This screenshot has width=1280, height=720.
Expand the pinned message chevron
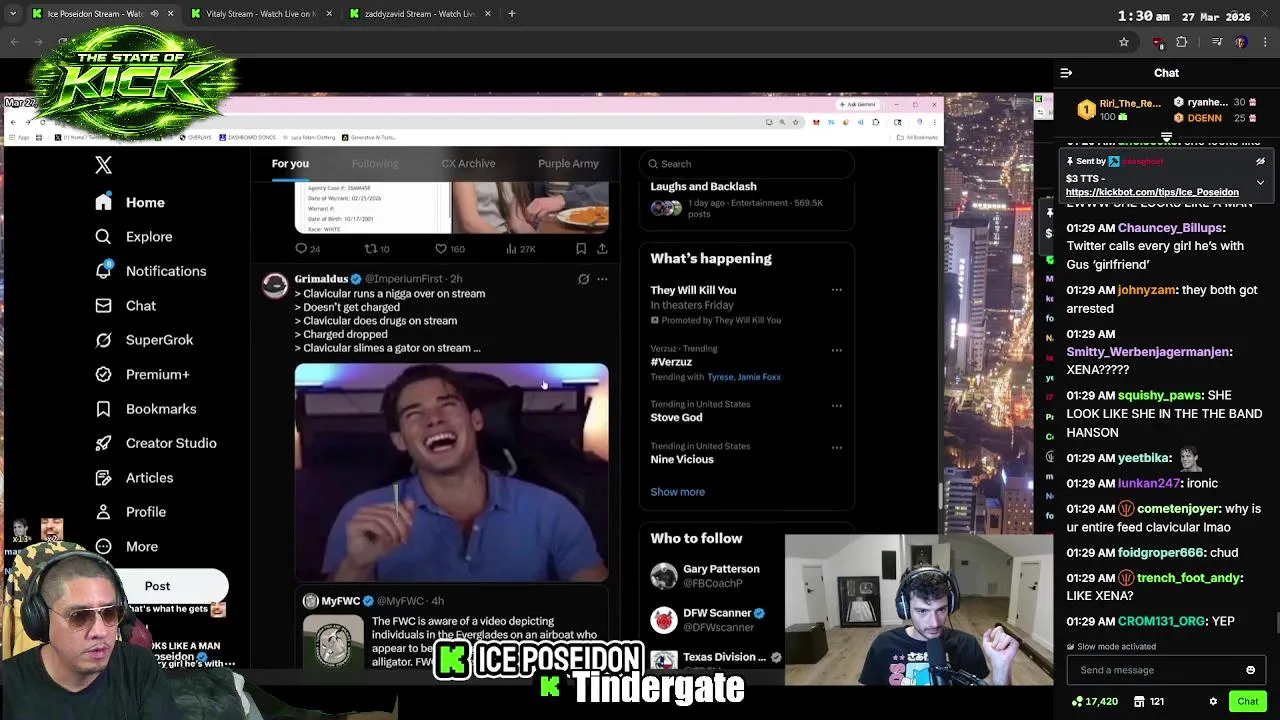click(1260, 183)
